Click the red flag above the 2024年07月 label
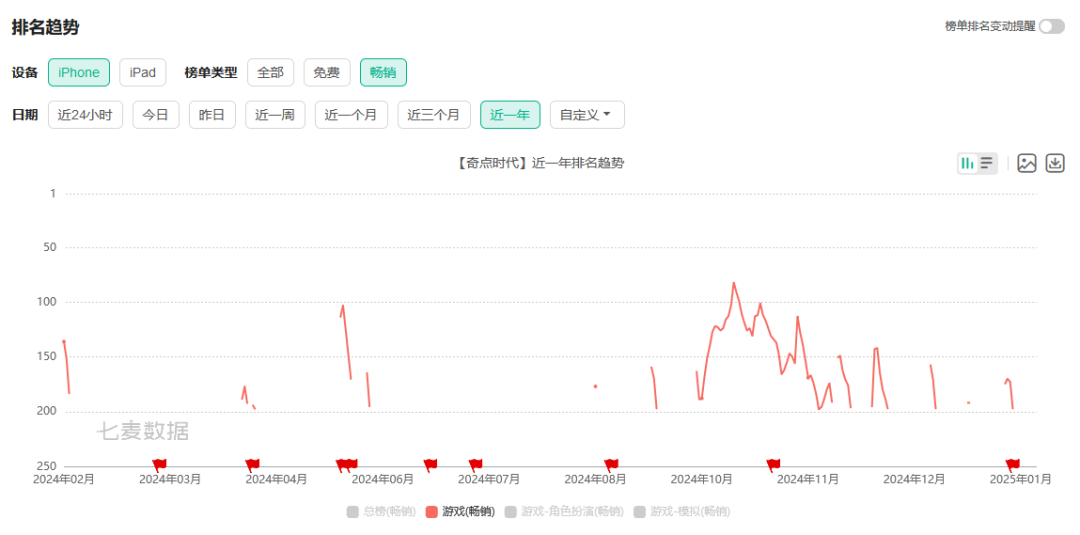The width and height of the screenshot is (1080, 535). [475, 464]
